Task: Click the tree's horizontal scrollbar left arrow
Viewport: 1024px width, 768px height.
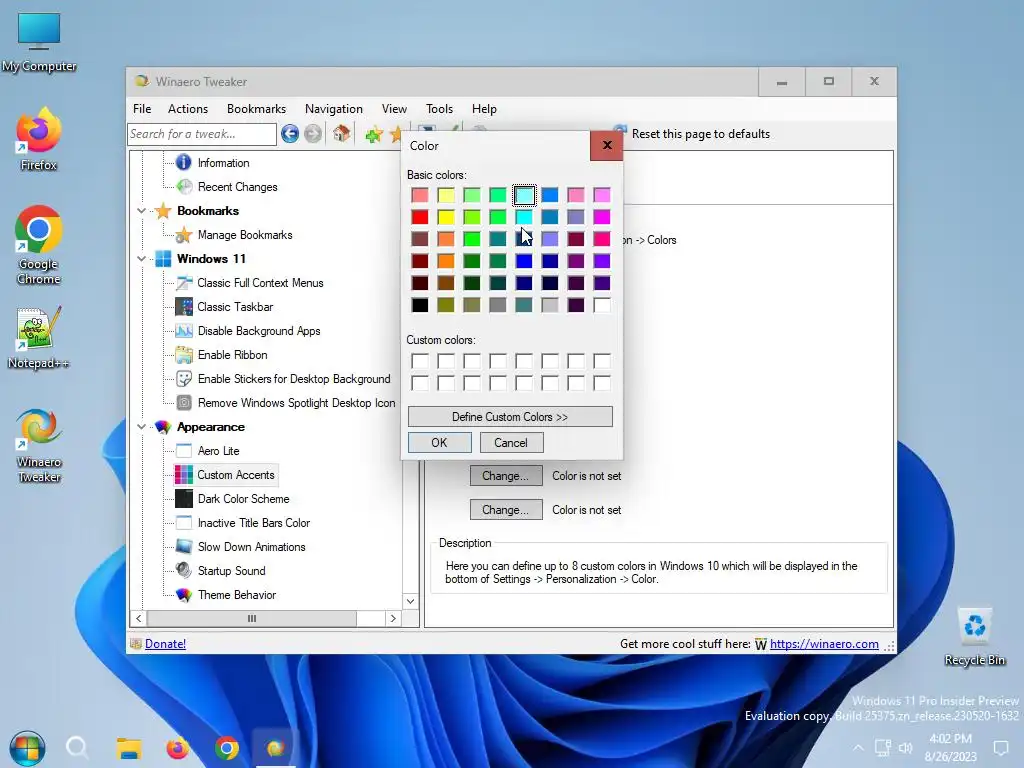Action: pos(138,618)
